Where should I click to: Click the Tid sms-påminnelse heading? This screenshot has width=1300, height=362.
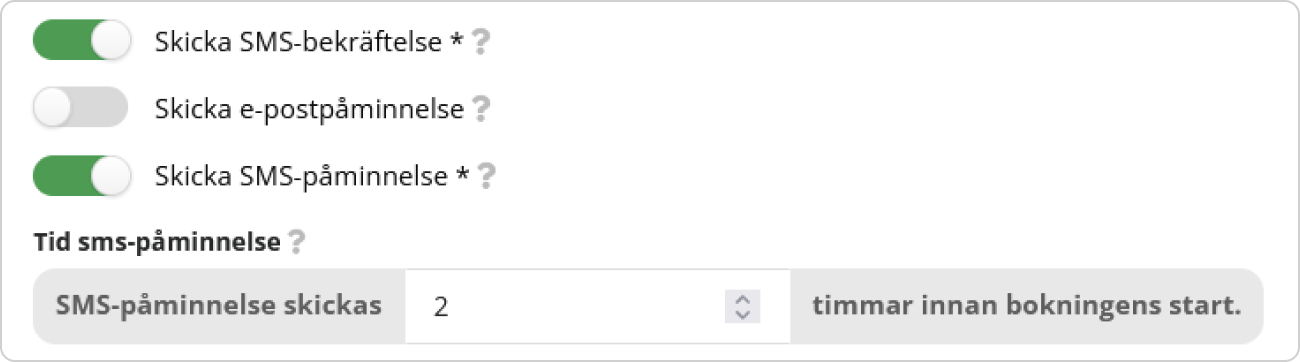157,243
